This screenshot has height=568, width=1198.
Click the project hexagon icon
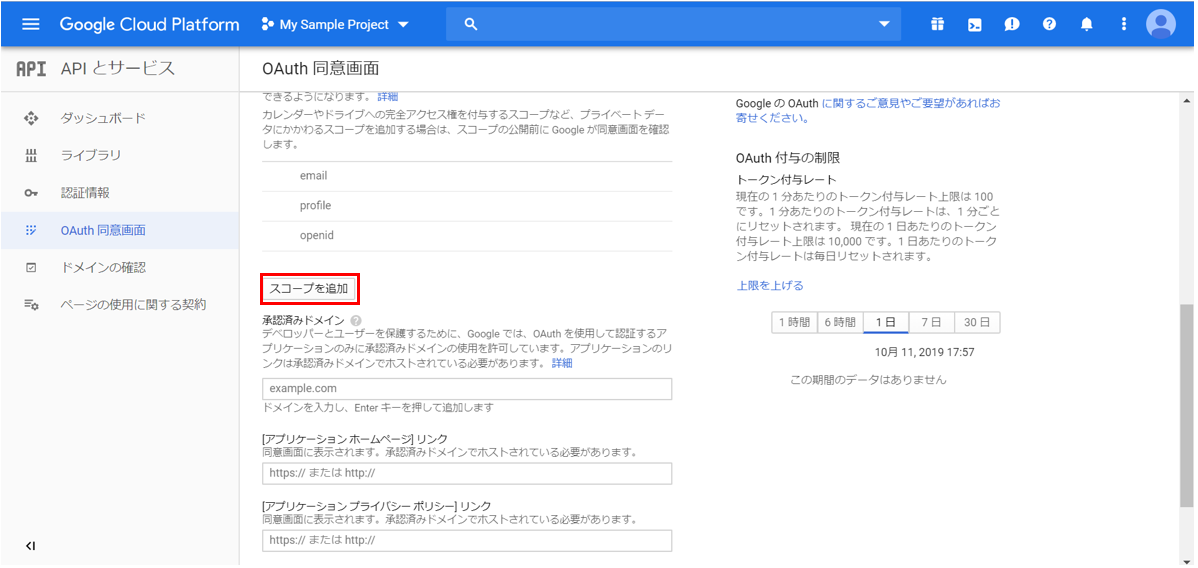click(x=267, y=24)
